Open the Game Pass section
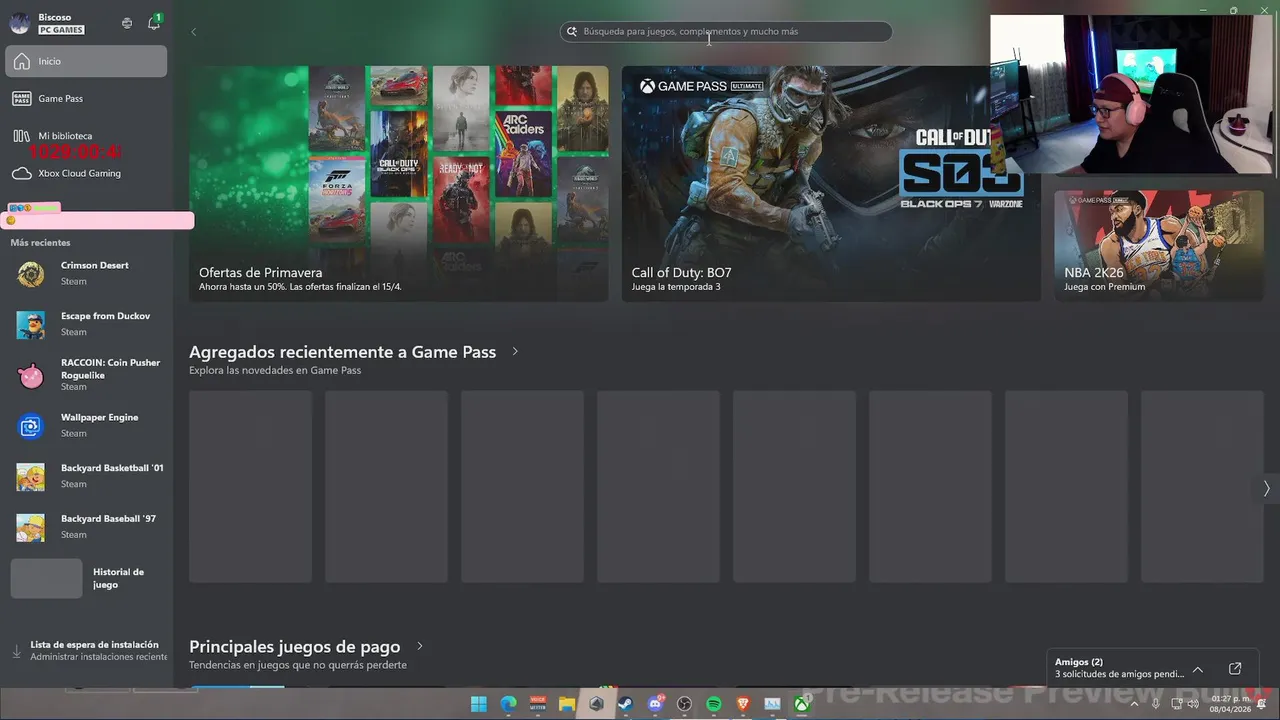This screenshot has width=1280, height=720. click(x=86, y=98)
